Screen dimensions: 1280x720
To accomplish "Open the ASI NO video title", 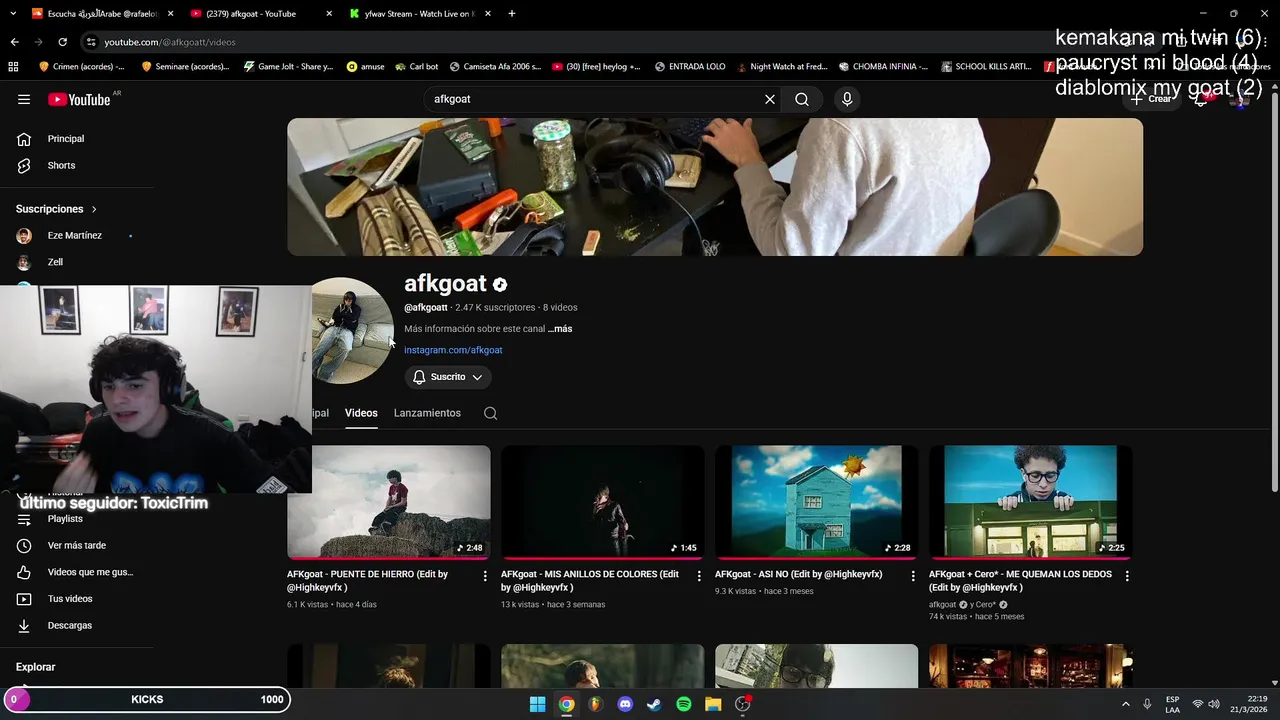I will coord(798,574).
